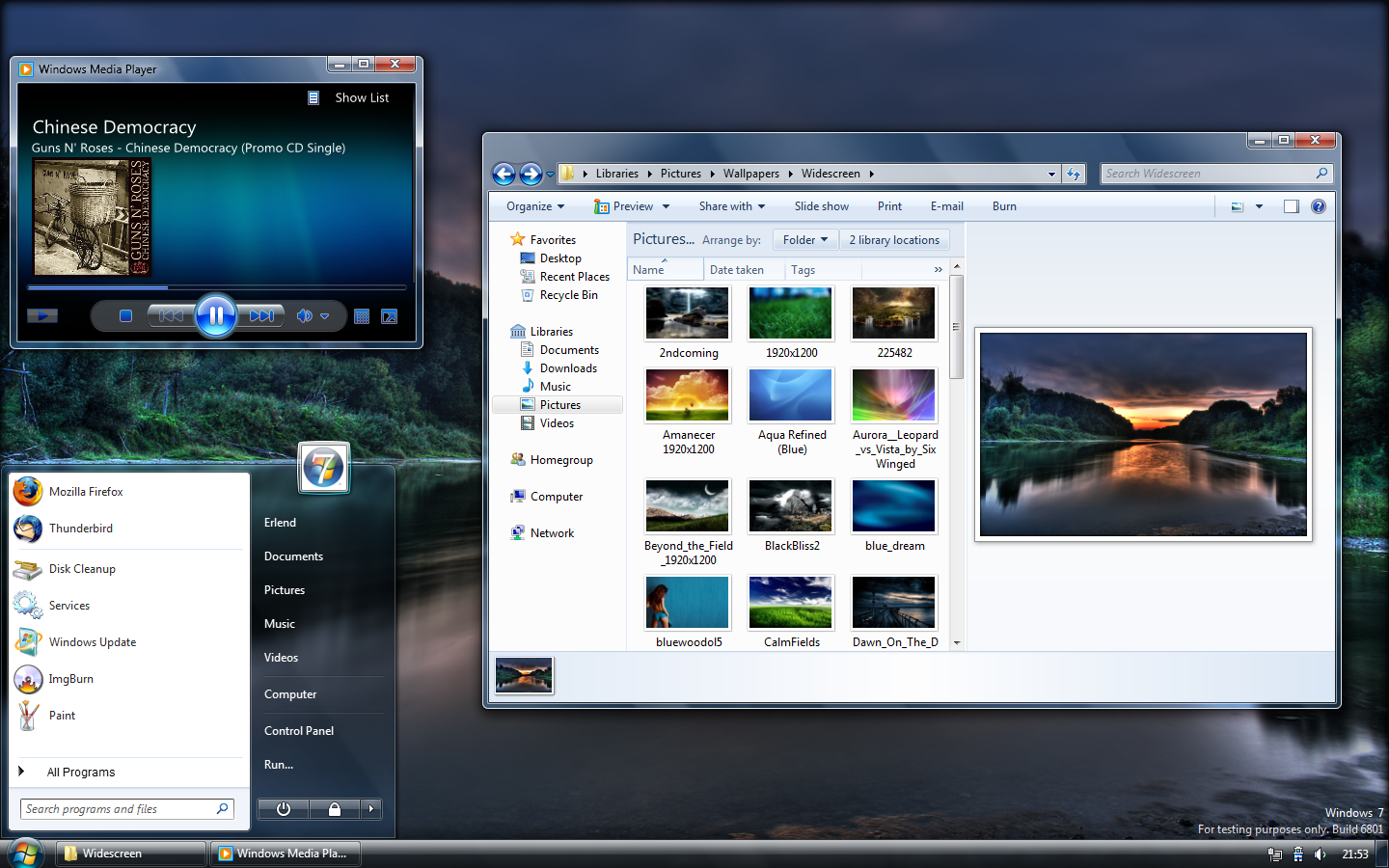Screen dimensions: 1389x868
Task: Open the views options dropdown arrow
Action: coord(1259,206)
